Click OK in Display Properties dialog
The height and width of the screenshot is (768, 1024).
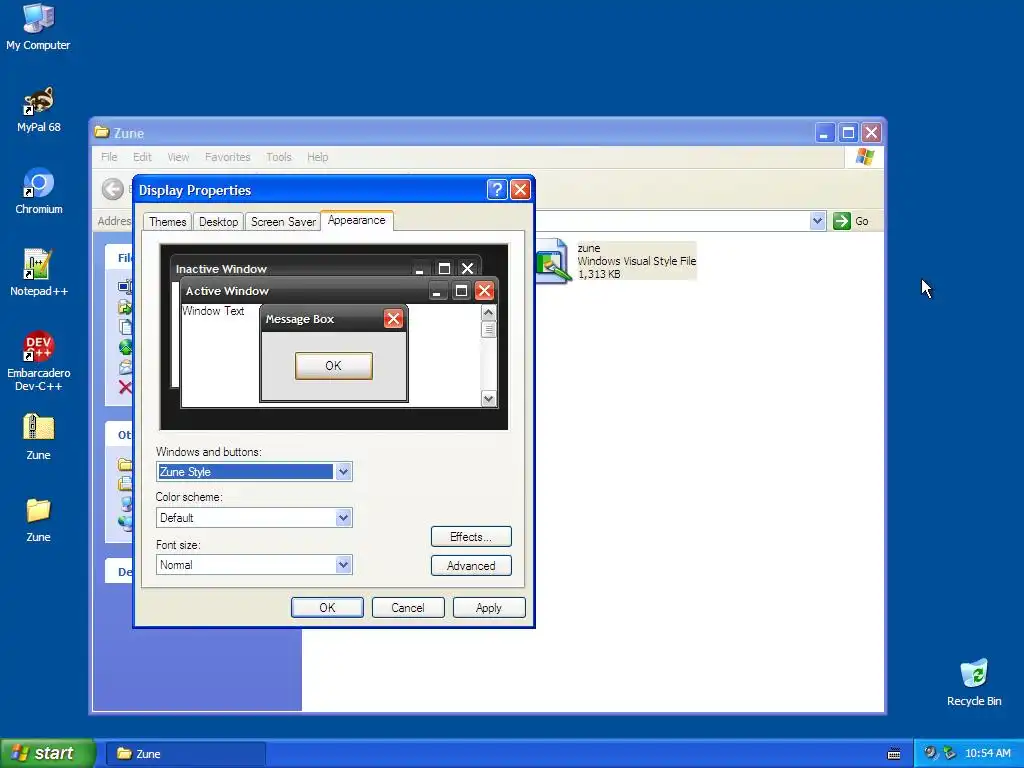[x=327, y=607]
